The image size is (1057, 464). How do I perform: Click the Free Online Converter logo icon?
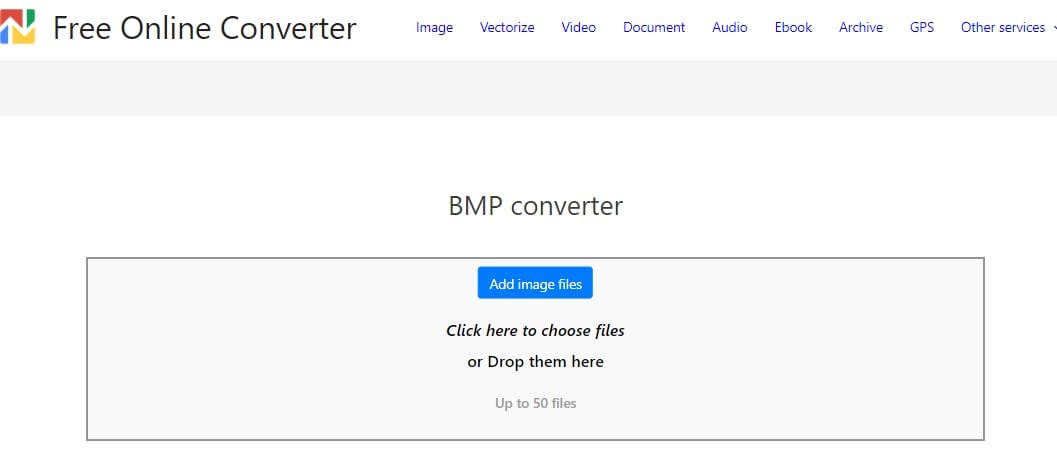tap(18, 27)
